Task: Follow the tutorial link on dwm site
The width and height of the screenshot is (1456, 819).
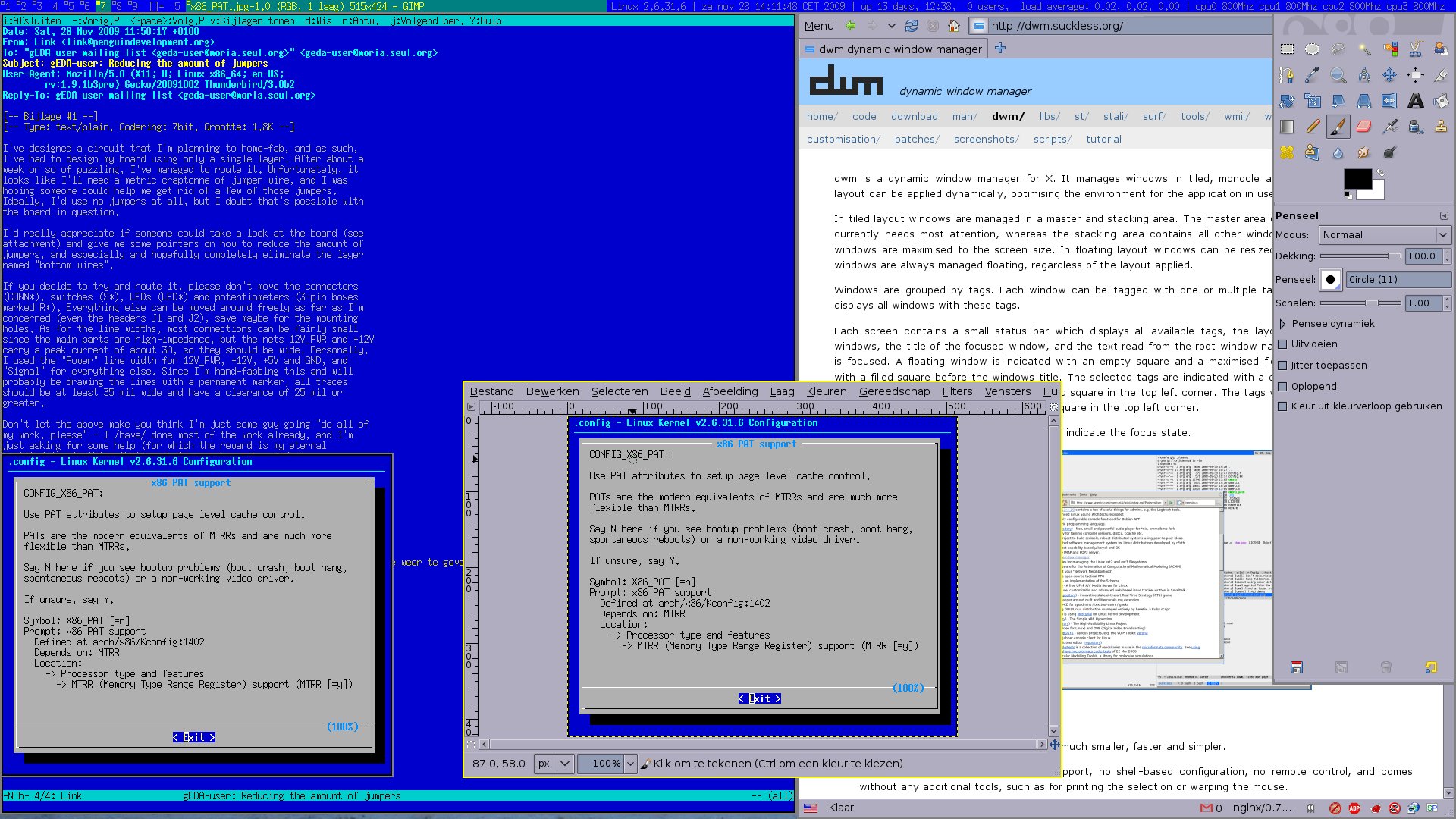Action: click(x=1103, y=140)
